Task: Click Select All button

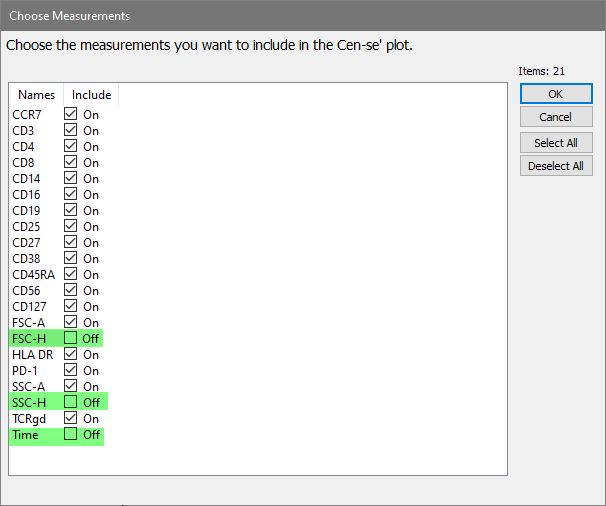Action: pyautogui.click(x=556, y=142)
